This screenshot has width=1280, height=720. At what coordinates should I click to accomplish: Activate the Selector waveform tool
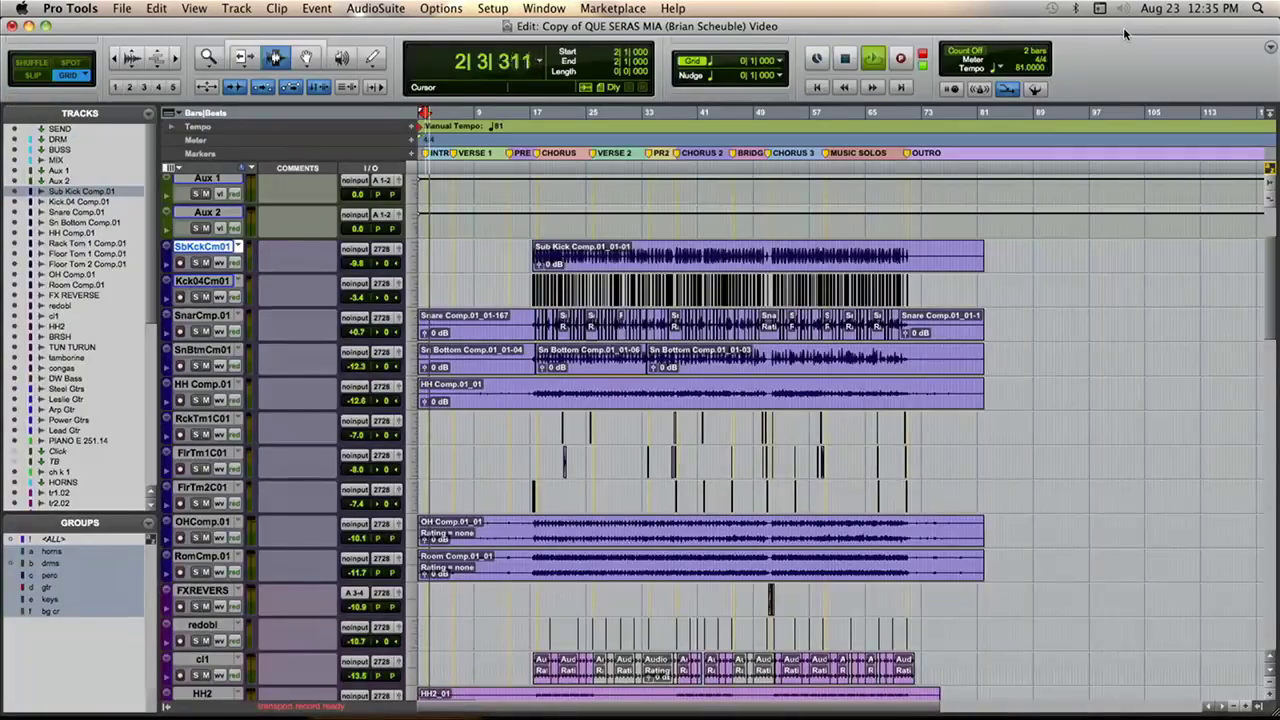click(275, 58)
